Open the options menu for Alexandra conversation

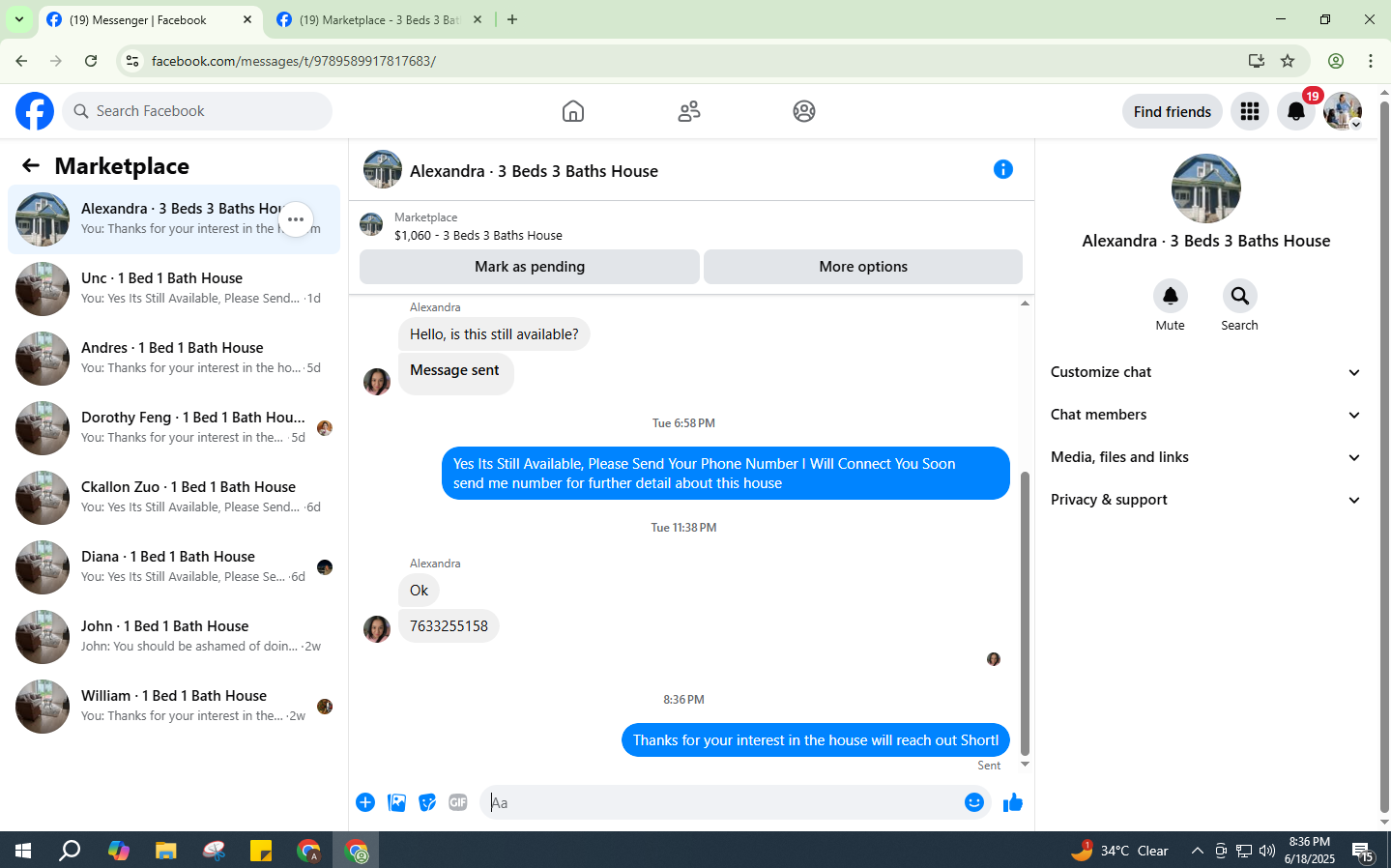[296, 219]
